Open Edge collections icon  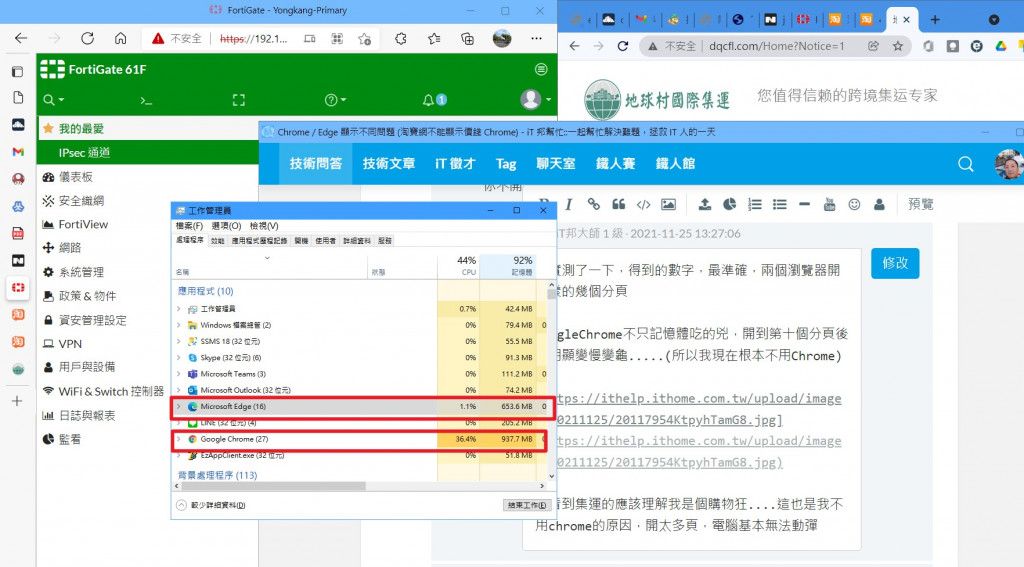[468, 39]
